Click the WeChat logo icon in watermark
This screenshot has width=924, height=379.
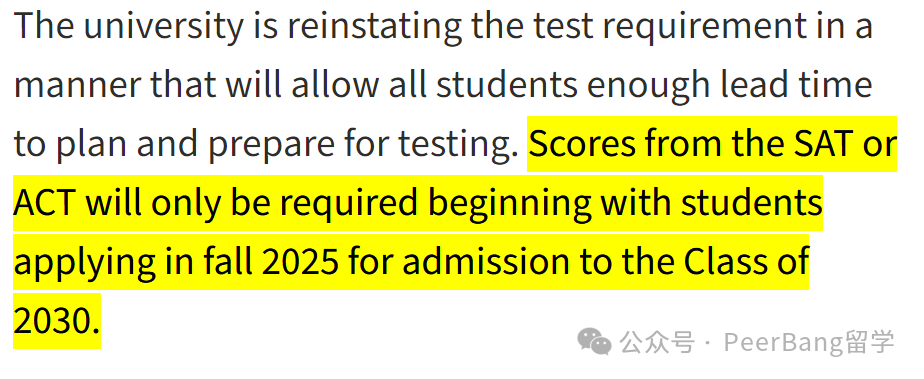tap(594, 342)
